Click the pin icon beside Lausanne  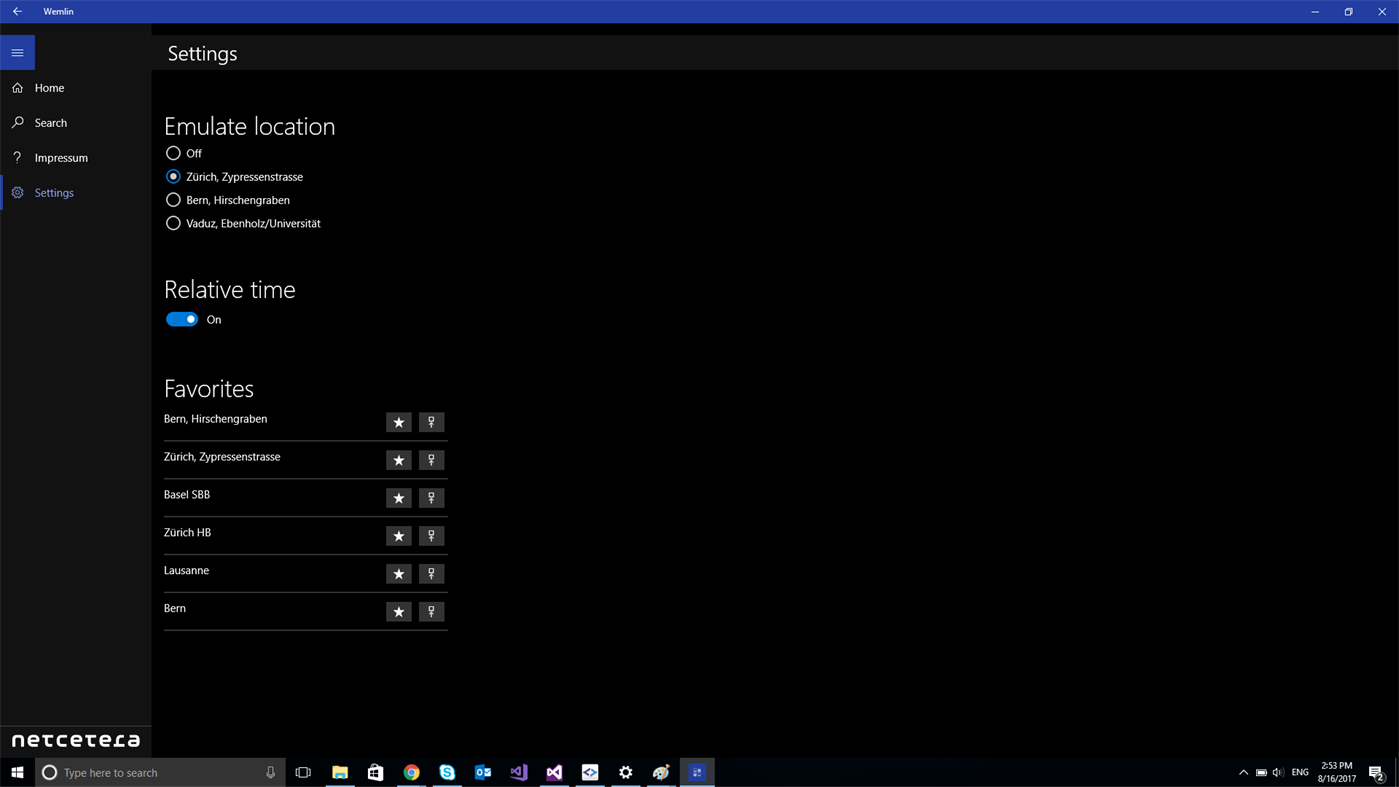click(x=431, y=573)
